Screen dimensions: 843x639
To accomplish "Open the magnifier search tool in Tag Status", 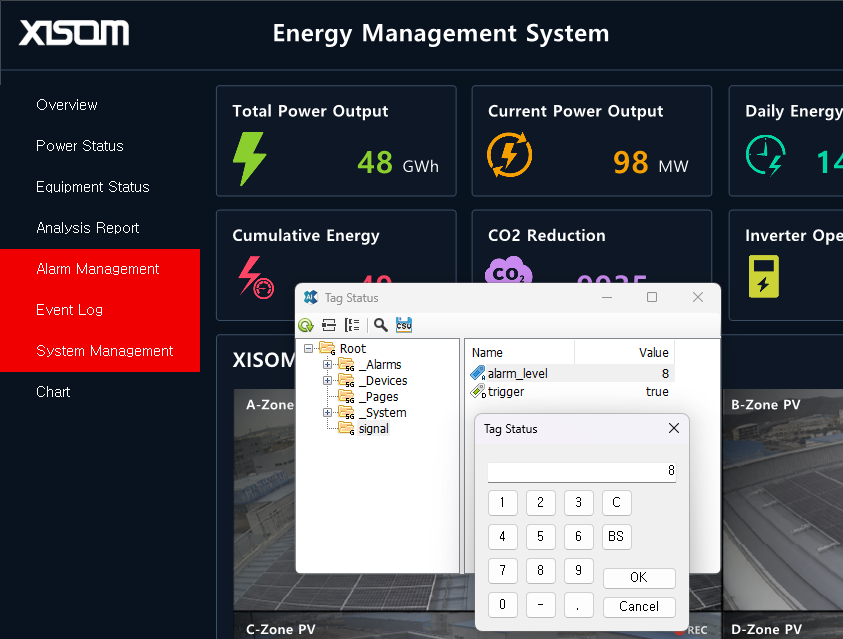I will (x=381, y=325).
